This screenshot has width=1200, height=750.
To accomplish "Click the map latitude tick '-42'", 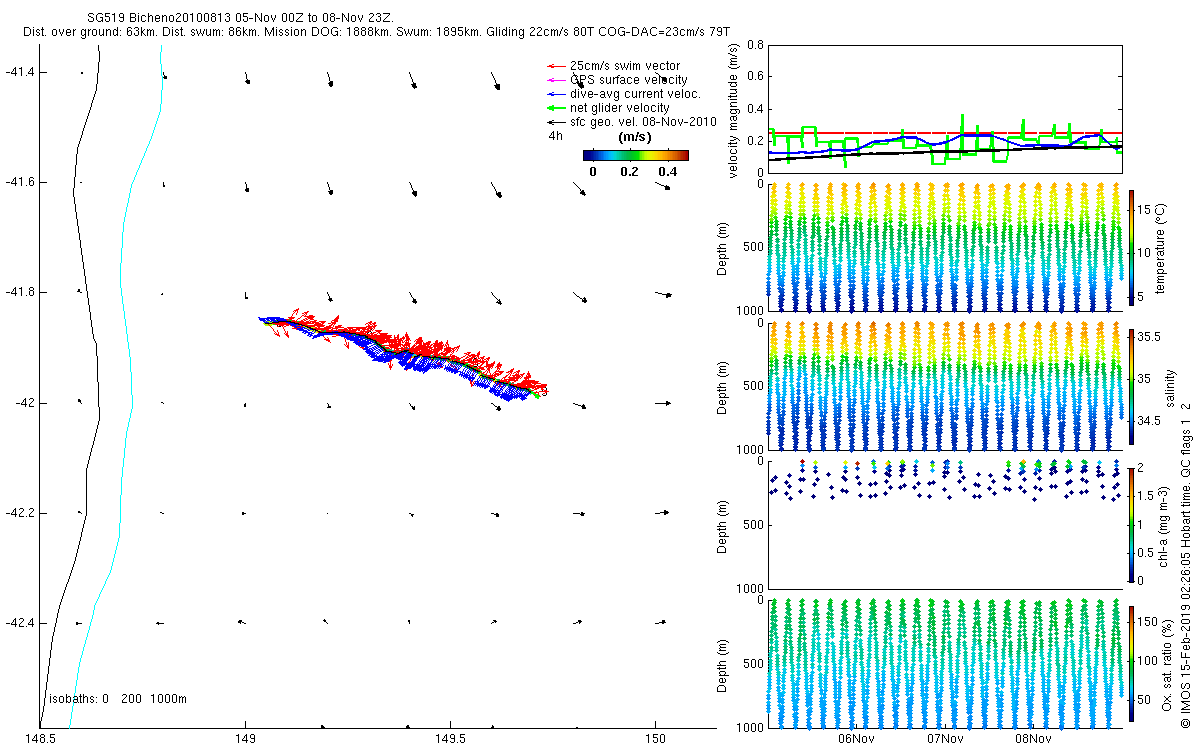I will click(x=24, y=402).
